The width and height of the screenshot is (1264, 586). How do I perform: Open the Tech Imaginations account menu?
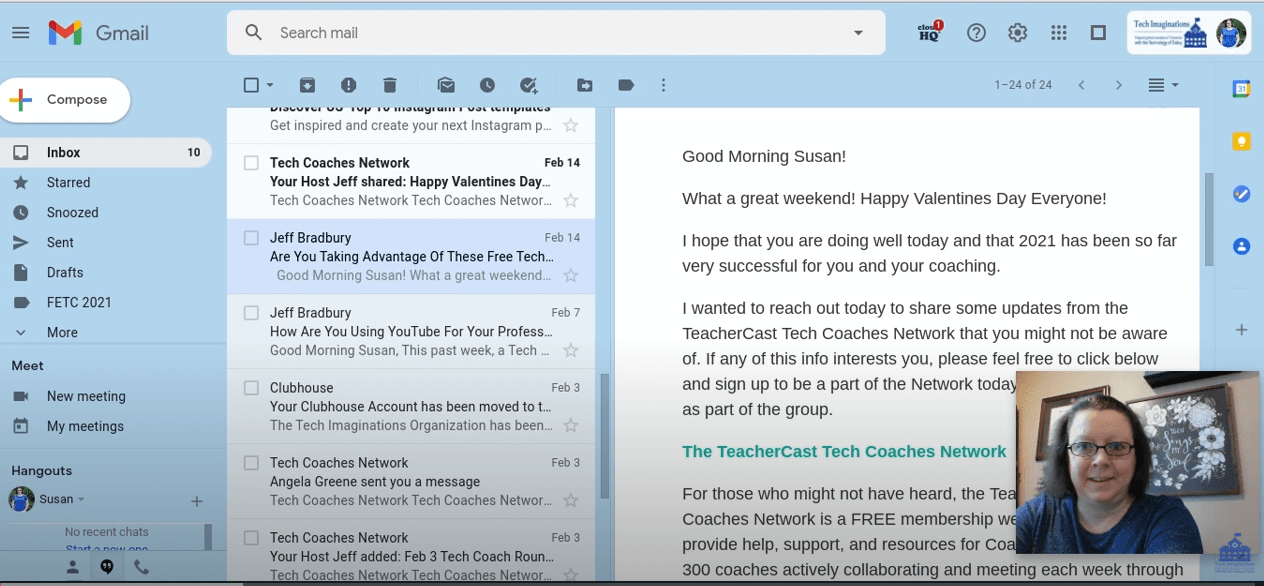(1189, 33)
